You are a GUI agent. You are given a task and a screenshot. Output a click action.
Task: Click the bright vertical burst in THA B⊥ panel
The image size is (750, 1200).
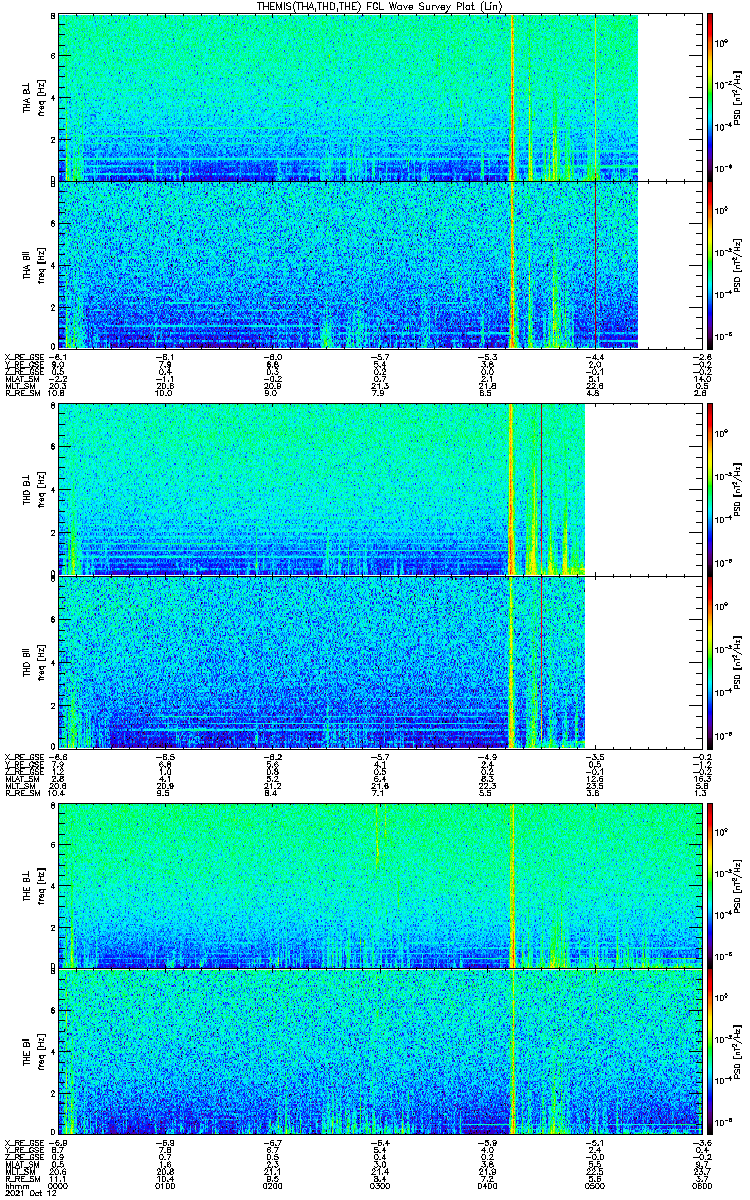pos(512,97)
